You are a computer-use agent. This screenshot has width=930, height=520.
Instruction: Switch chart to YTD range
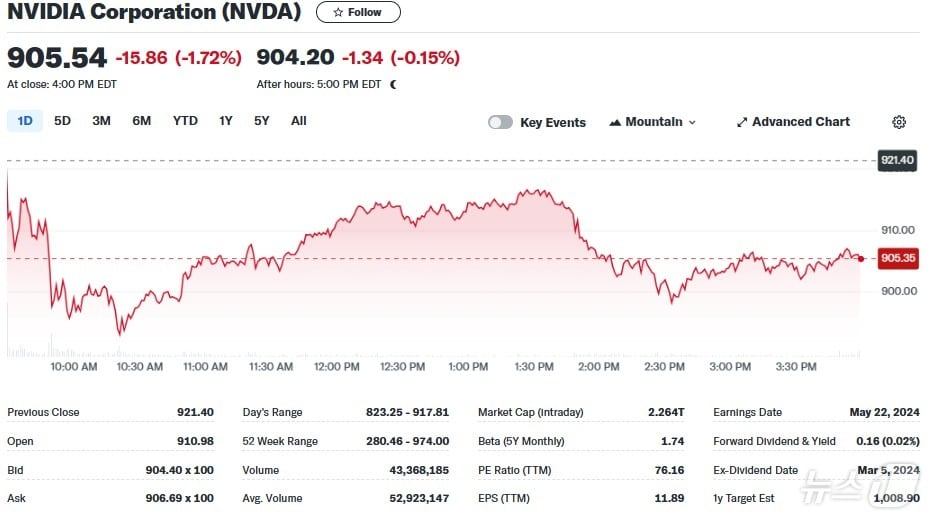[x=185, y=121]
